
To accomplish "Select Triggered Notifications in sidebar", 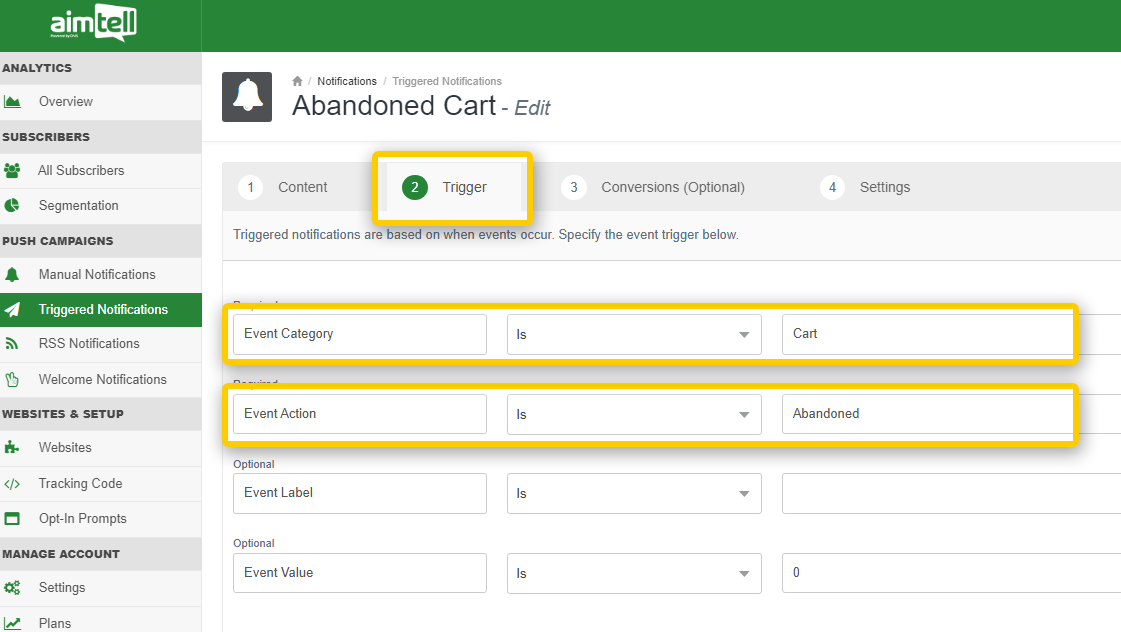I will point(101,310).
